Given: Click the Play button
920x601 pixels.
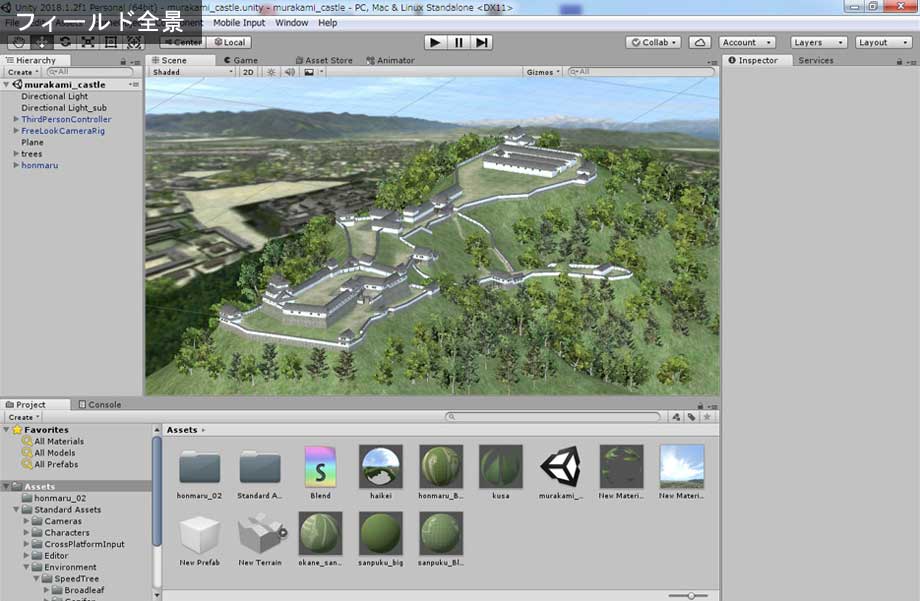Looking at the screenshot, I should (x=435, y=42).
